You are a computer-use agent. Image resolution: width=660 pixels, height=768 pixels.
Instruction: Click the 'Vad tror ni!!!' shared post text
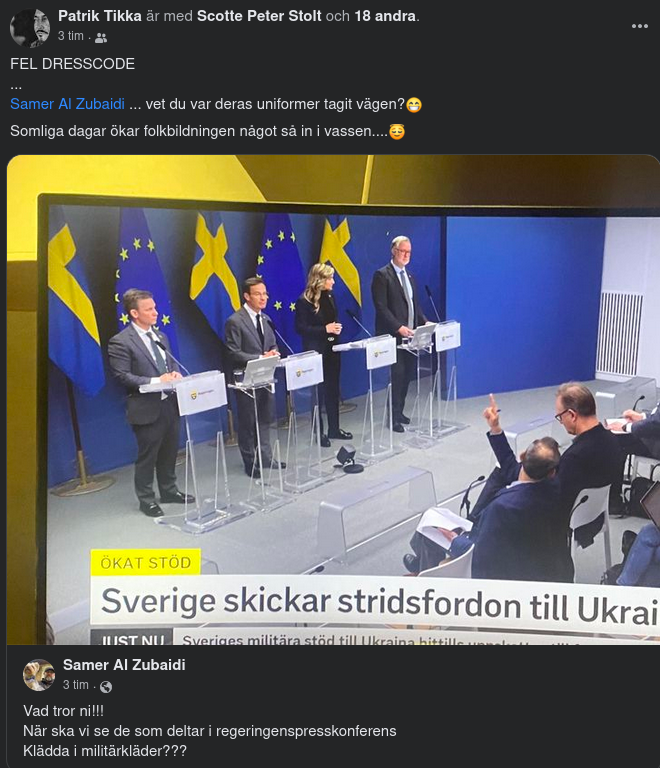pos(64,711)
